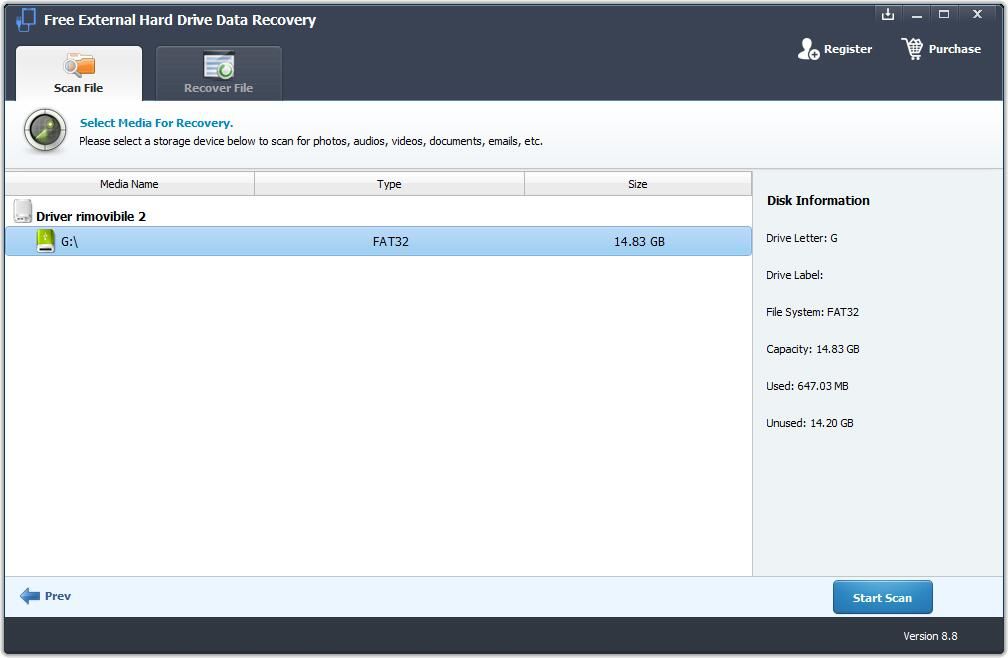Click the Disk Information panel heading
Image resolution: width=1008 pixels, height=658 pixels.
[818, 200]
